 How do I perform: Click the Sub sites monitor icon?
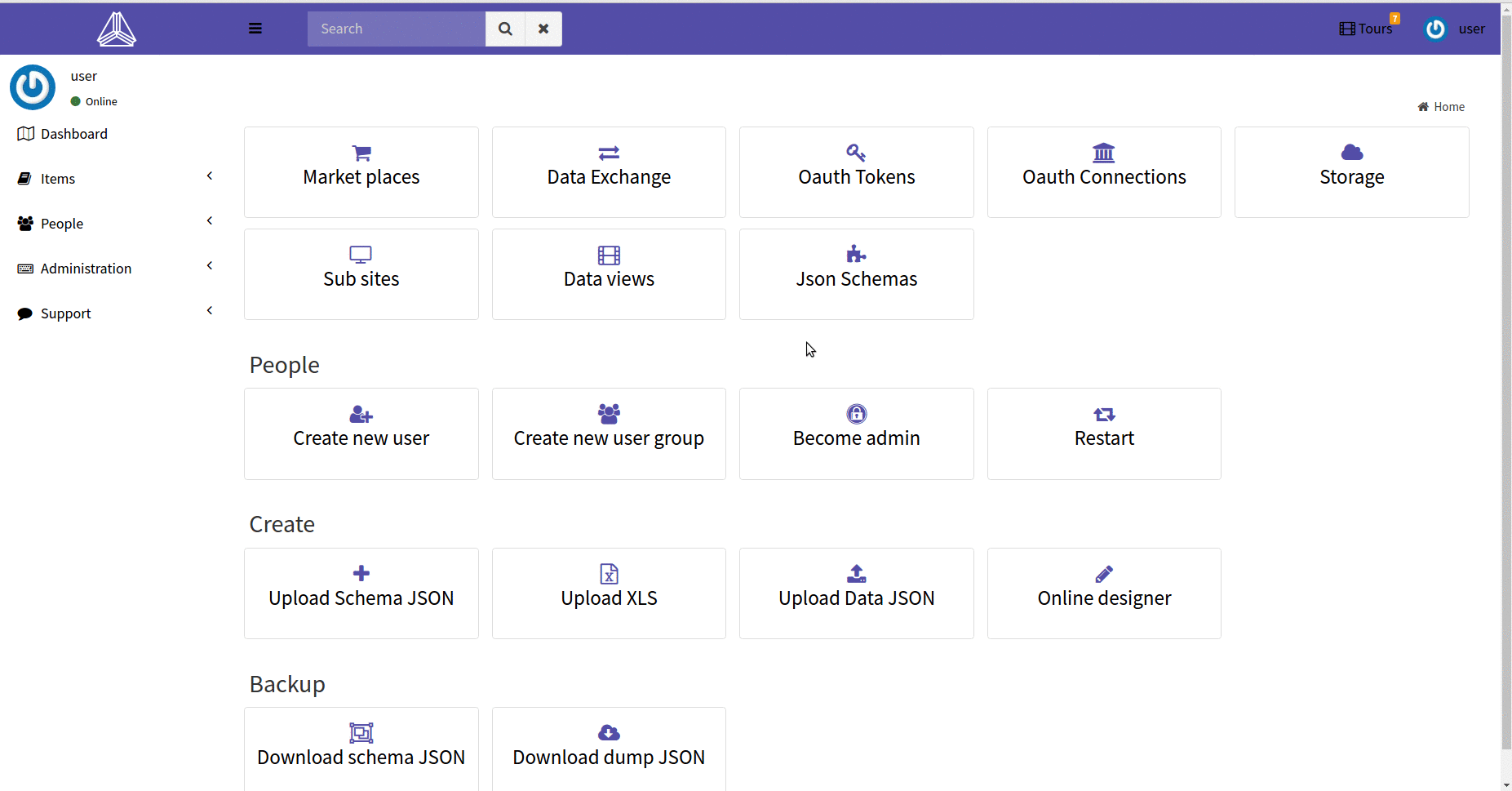click(x=361, y=255)
